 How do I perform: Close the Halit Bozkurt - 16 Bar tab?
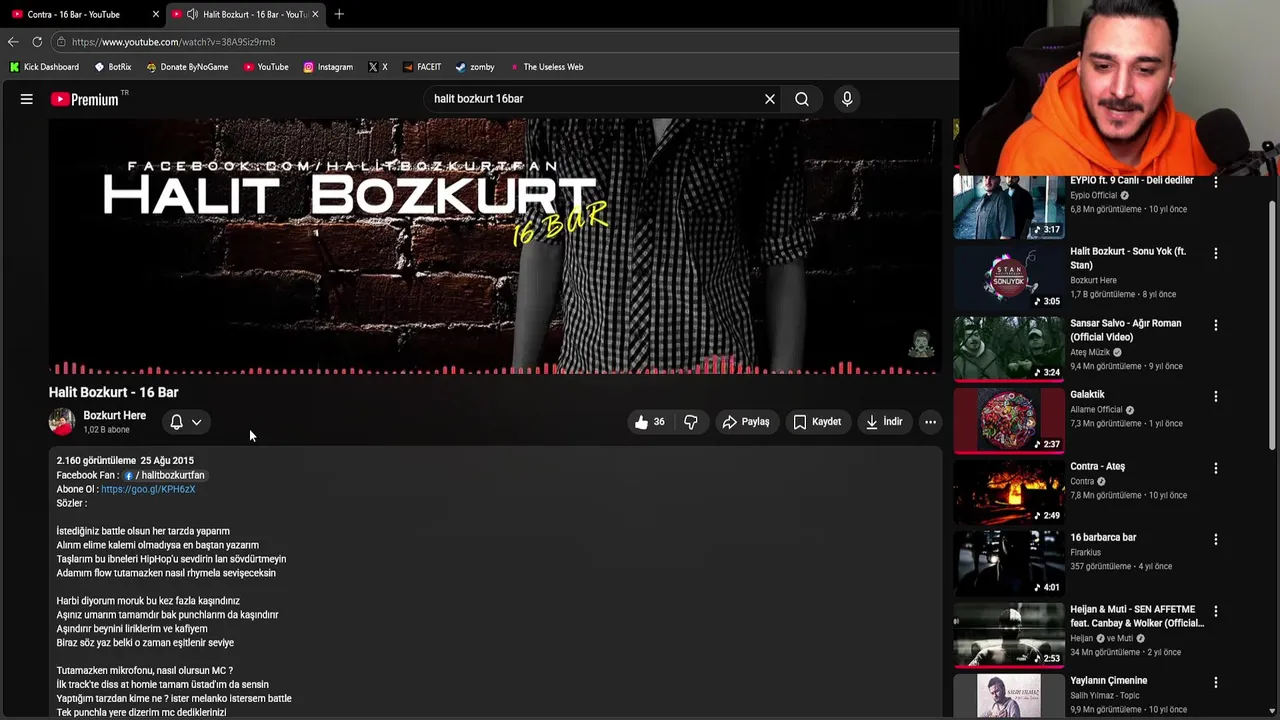[x=316, y=14]
